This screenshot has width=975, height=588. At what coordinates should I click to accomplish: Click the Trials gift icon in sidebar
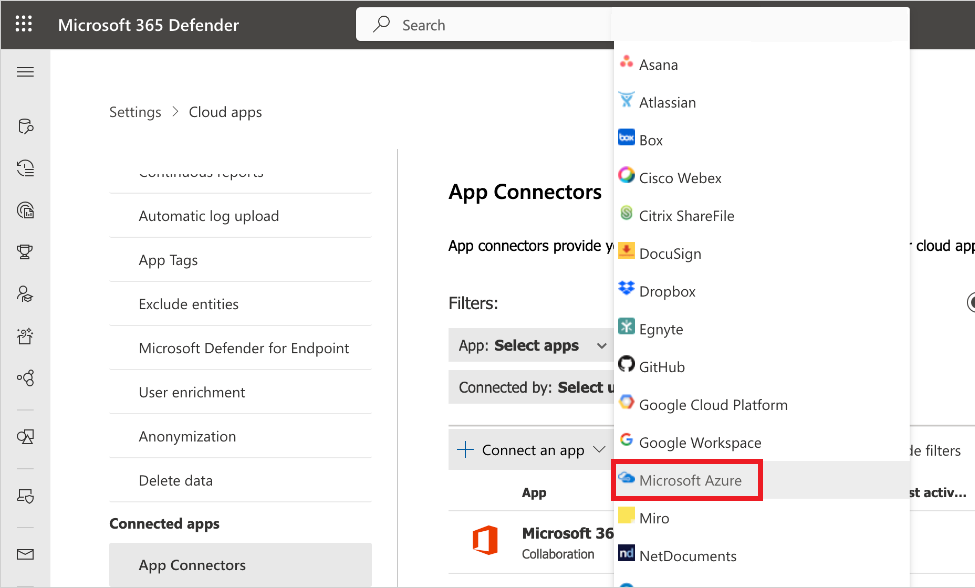pos(25,336)
